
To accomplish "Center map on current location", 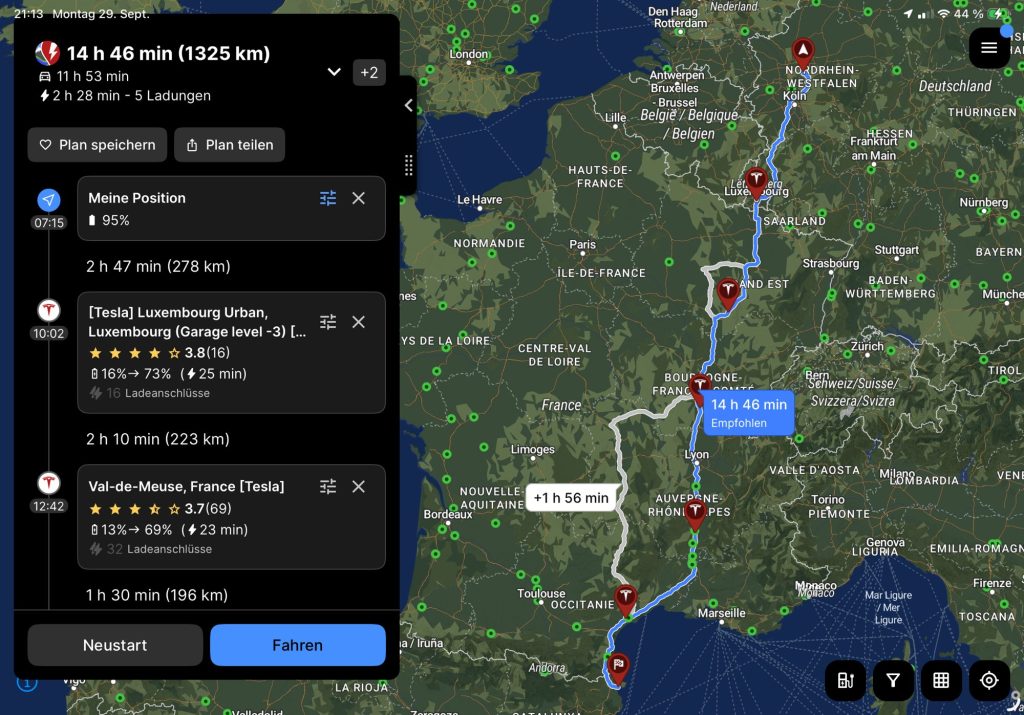I will [x=989, y=681].
